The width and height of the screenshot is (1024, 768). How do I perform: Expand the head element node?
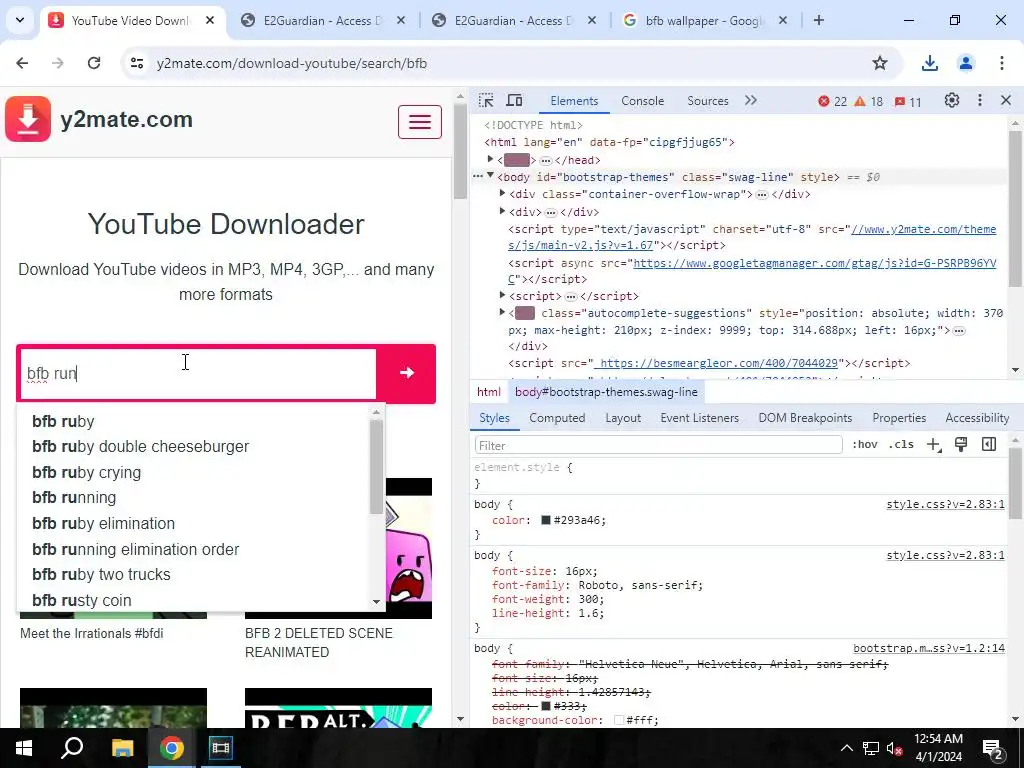(490, 159)
